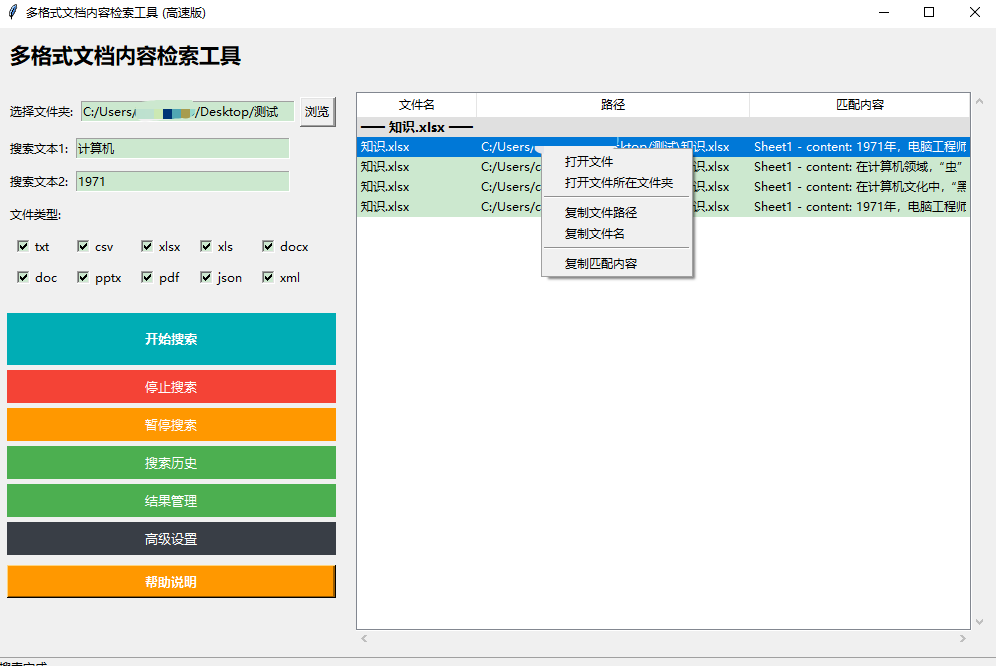Select '复制文件路径' menu entry

click(x=600, y=213)
